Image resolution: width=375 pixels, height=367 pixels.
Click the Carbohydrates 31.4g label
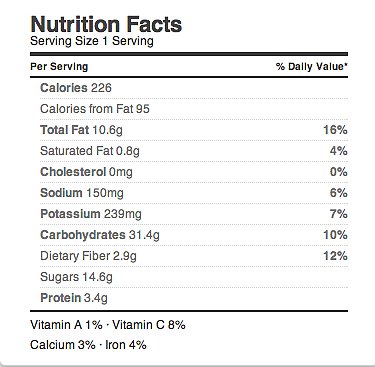tap(100, 235)
